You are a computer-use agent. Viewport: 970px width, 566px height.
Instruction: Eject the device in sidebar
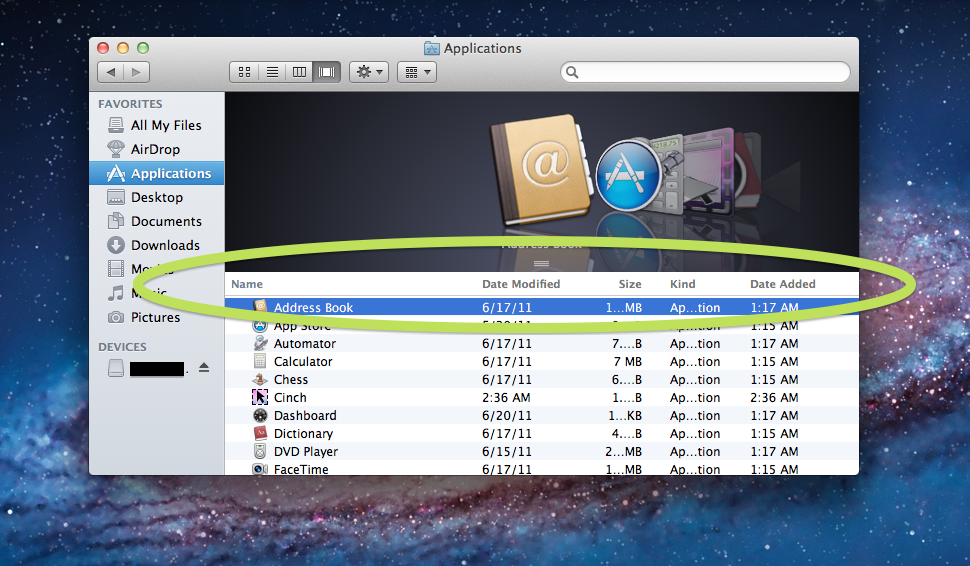coord(204,368)
